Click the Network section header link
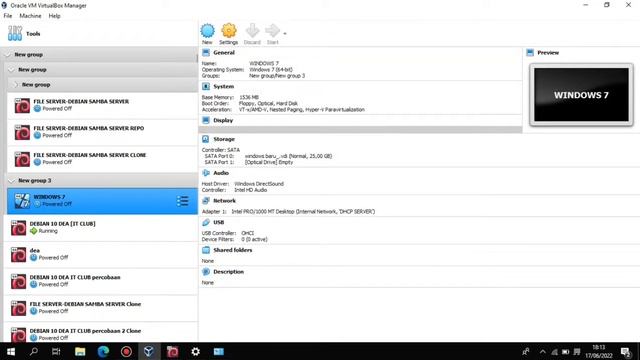The image size is (640, 360). pos(224,201)
